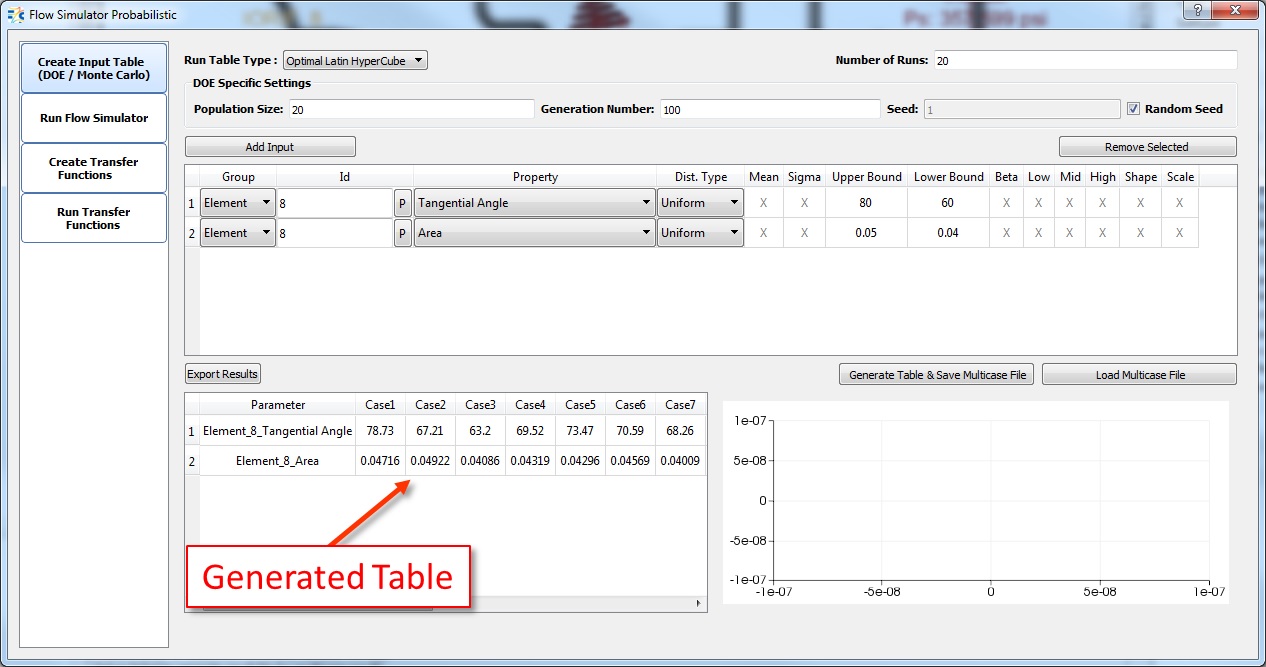Click the Generation Number input field
The height and width of the screenshot is (667, 1266).
point(769,110)
